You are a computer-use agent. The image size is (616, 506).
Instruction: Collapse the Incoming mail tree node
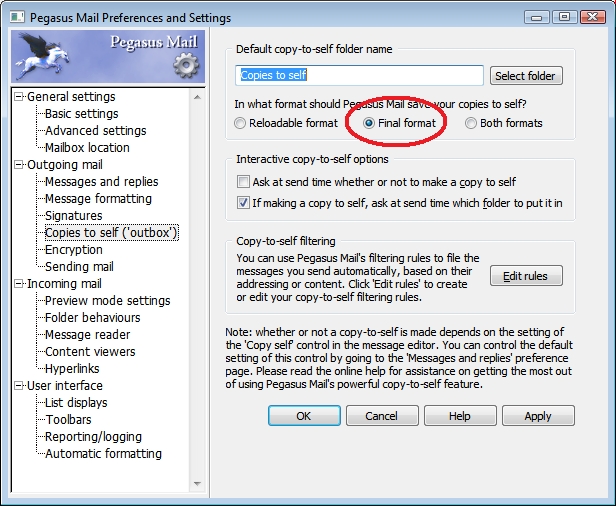[19, 284]
